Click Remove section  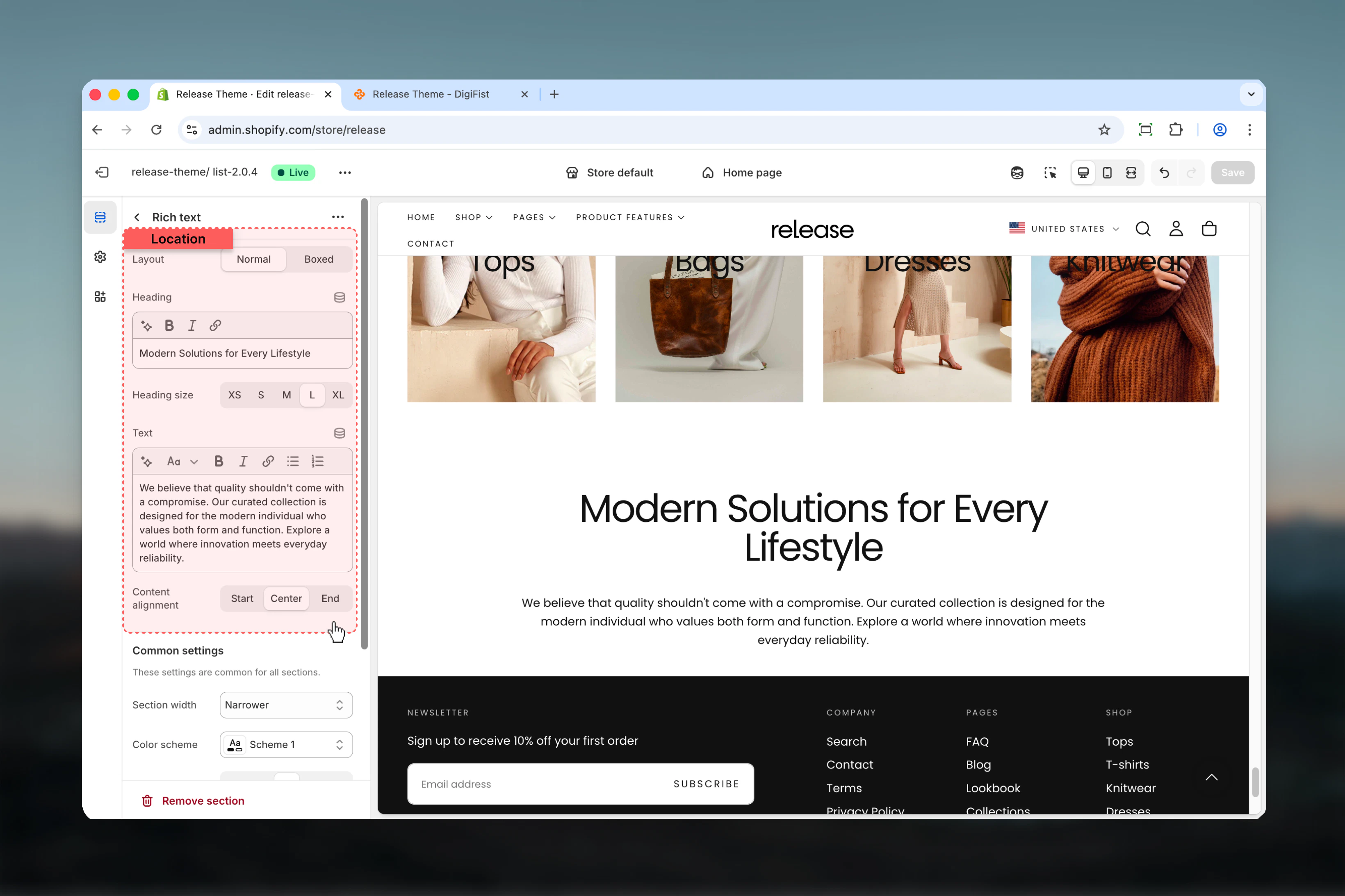click(193, 801)
